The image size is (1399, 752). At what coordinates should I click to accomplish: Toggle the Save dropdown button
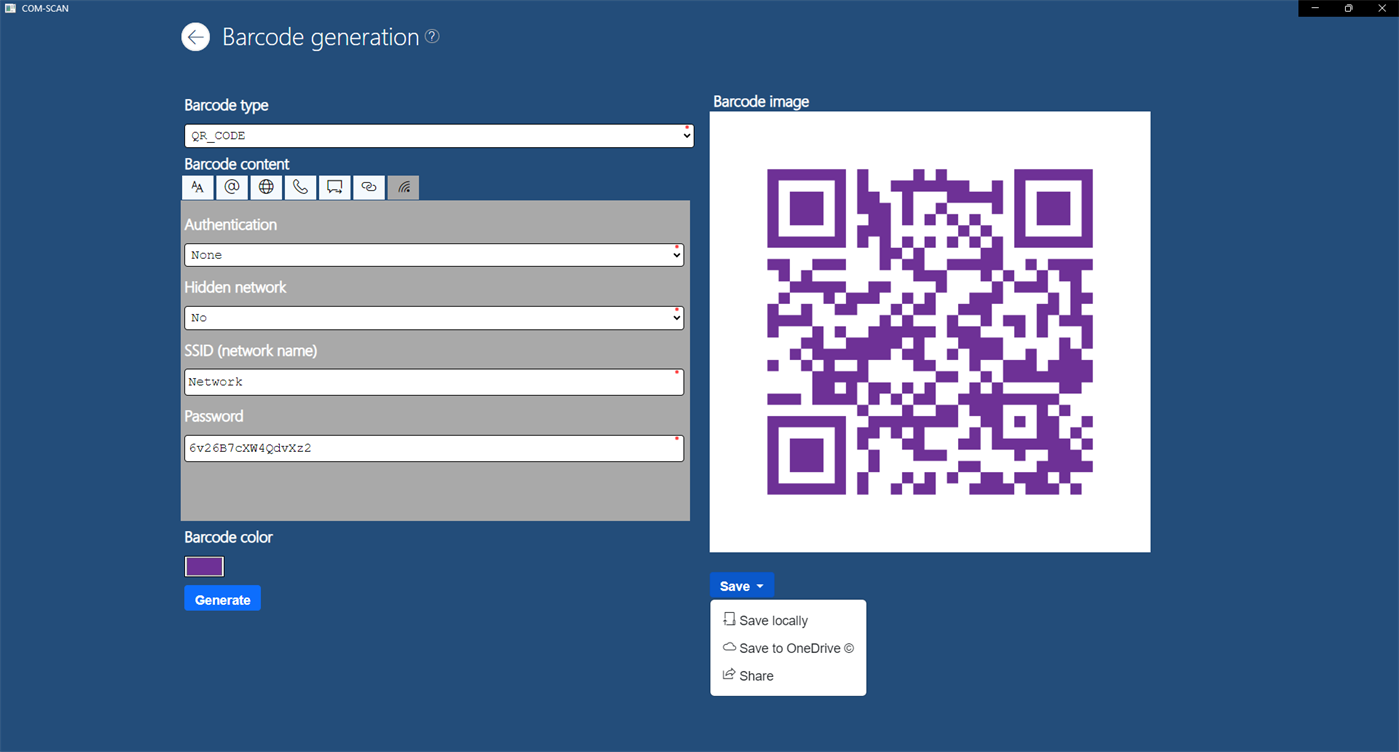pos(742,586)
